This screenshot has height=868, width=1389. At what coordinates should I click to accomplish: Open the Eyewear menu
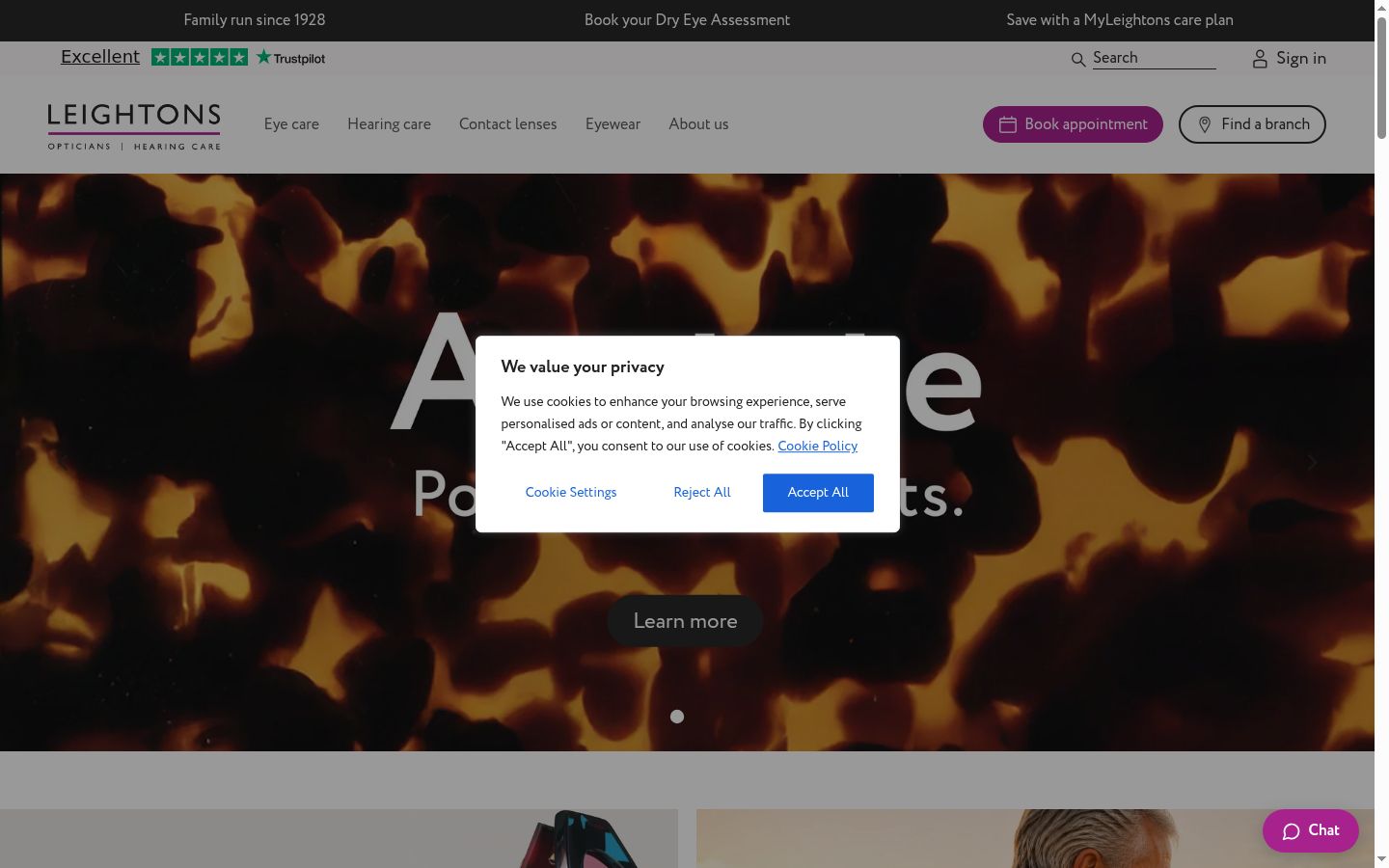pos(613,124)
